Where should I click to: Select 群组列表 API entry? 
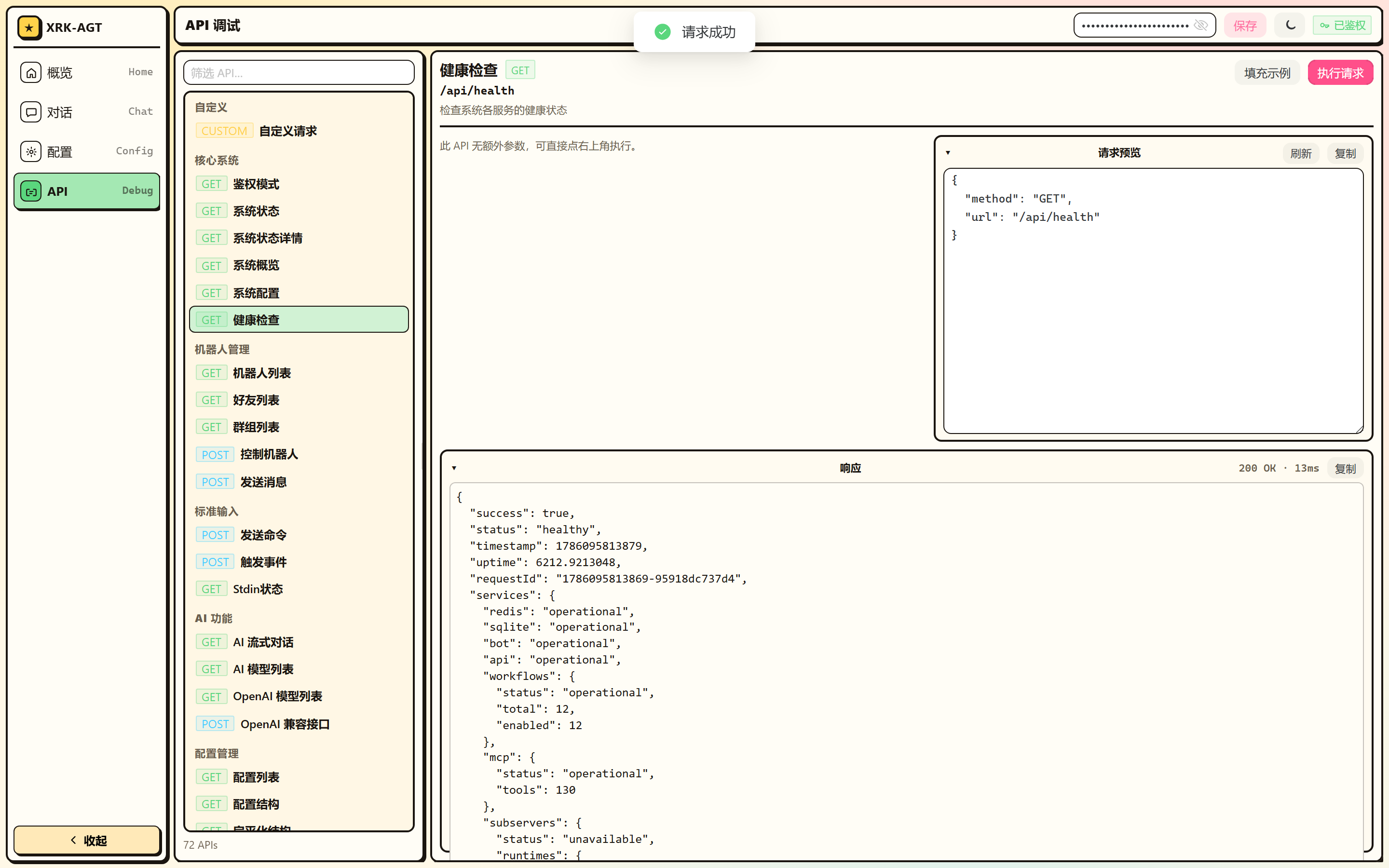tap(299, 427)
